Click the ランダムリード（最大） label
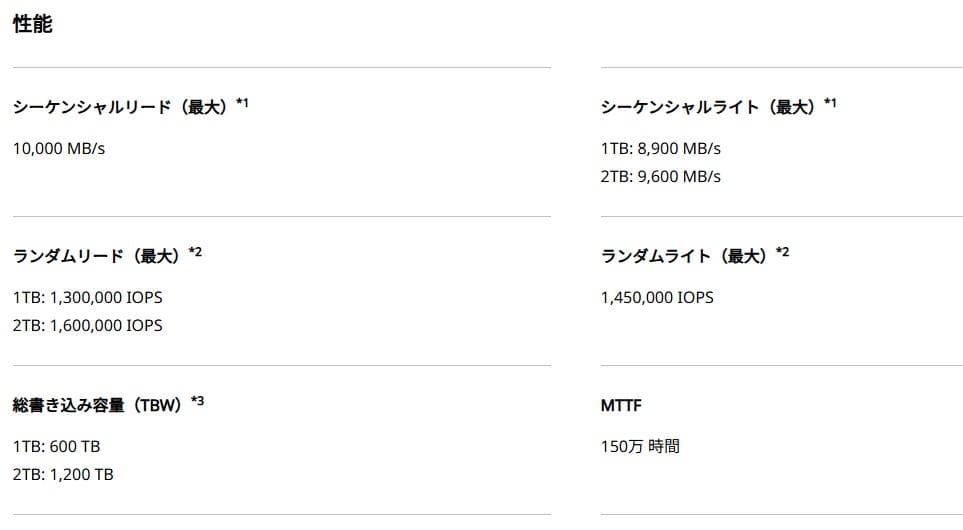Image resolution: width=963 pixels, height=530 pixels. [x=97, y=256]
